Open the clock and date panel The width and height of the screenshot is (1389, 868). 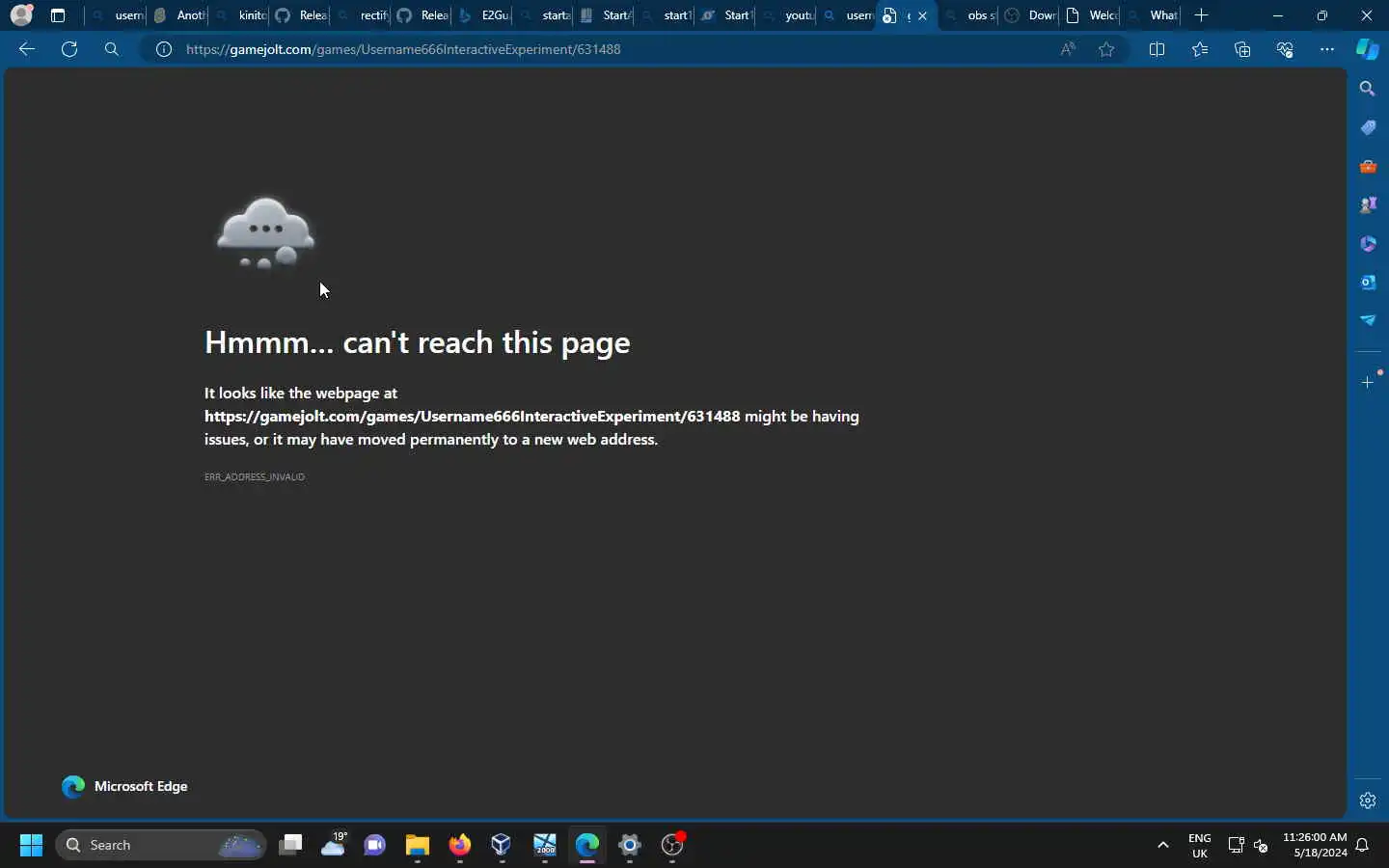[1315, 845]
